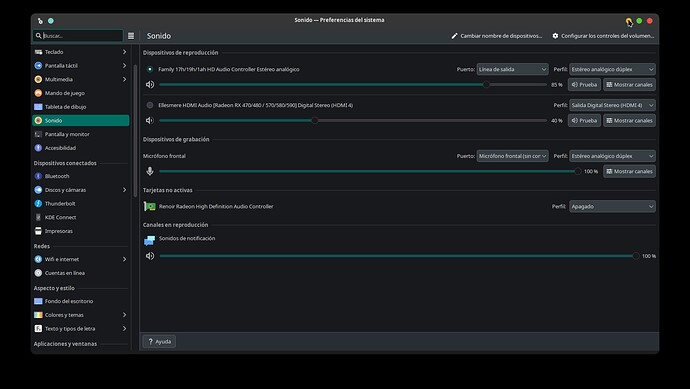The height and width of the screenshot is (389, 690).
Task: Open the Línea de salida port dropdown
Action: (512, 69)
